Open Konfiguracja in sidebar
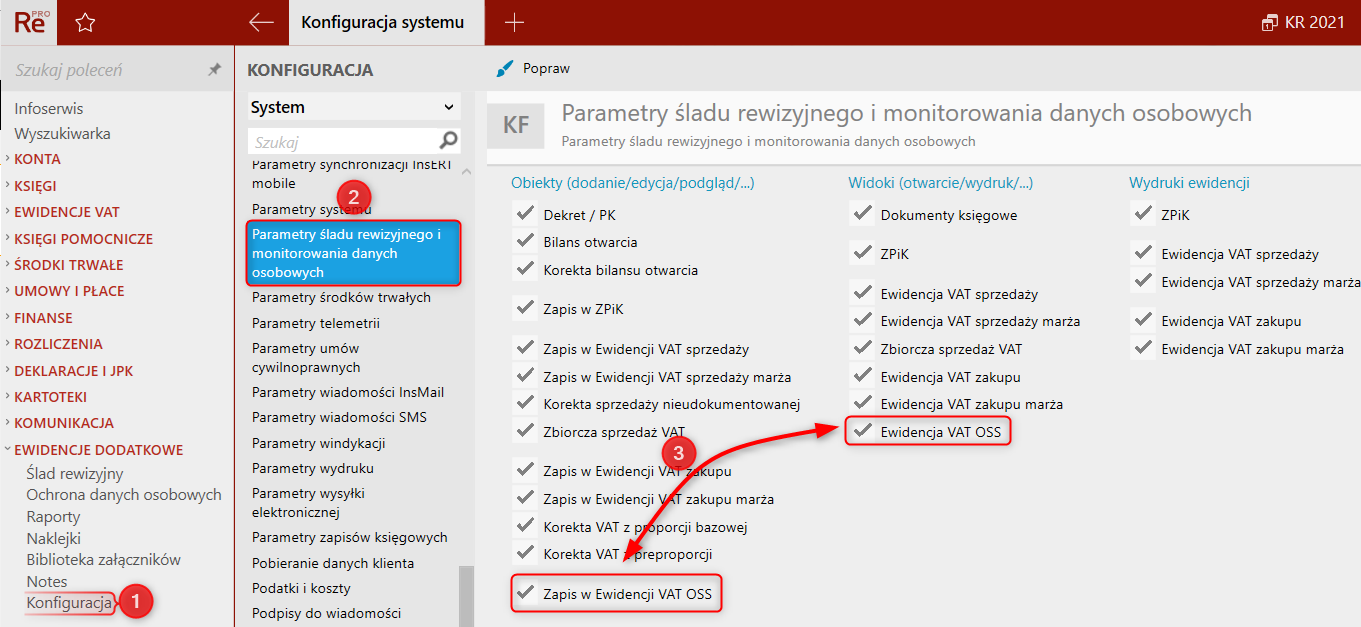This screenshot has height=627, width=1361. tap(69, 603)
